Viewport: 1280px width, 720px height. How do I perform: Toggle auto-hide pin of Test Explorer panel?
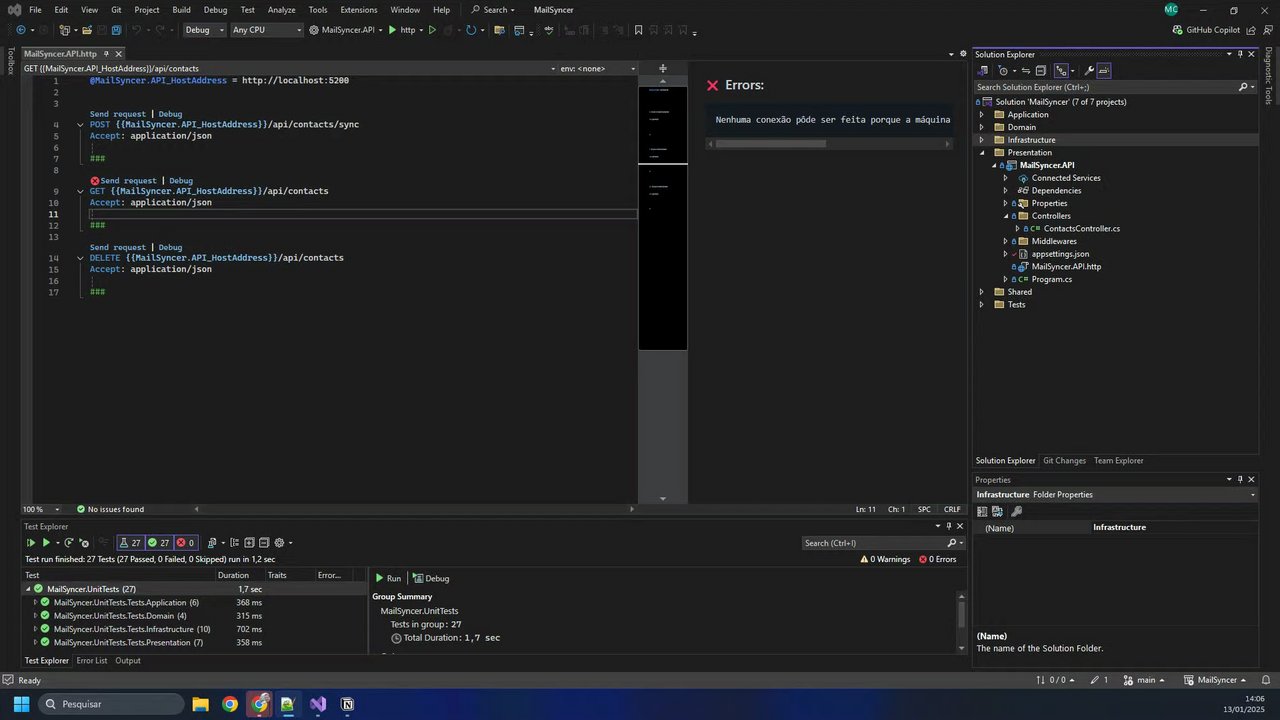(949, 526)
